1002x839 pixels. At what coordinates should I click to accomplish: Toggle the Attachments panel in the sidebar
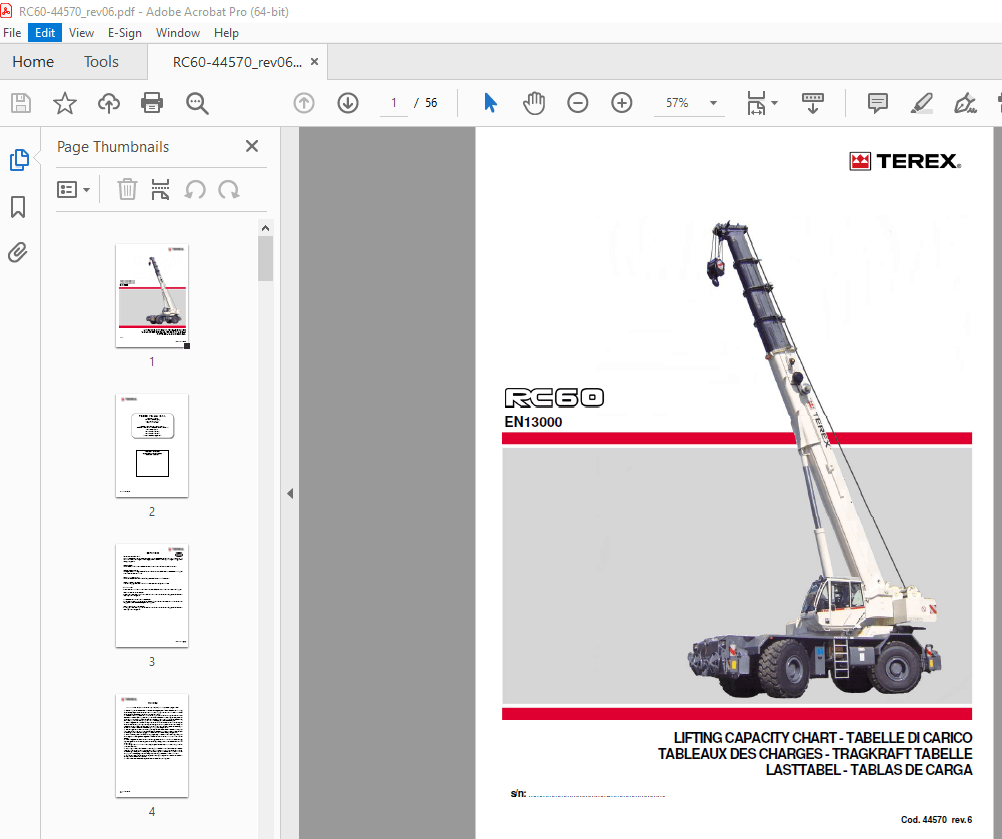[x=17, y=253]
